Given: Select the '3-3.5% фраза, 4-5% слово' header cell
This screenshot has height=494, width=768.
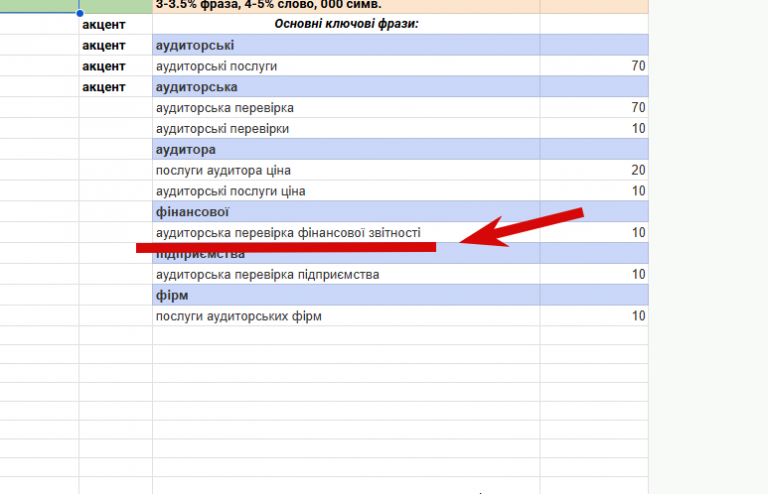Looking at the screenshot, I should click(346, 6).
